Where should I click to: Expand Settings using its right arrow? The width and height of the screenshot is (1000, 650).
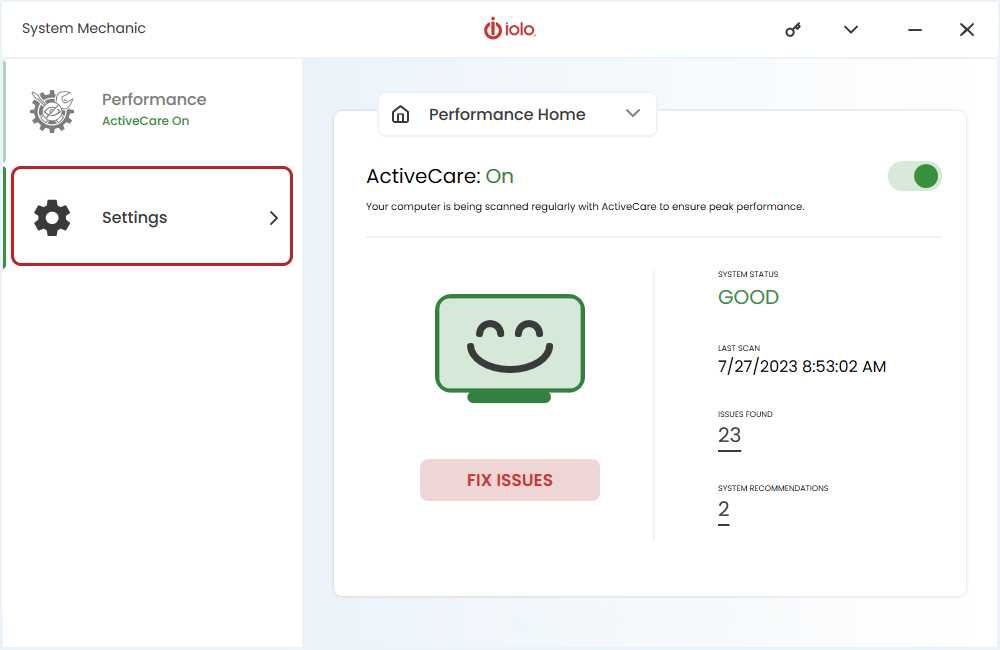pyautogui.click(x=274, y=218)
